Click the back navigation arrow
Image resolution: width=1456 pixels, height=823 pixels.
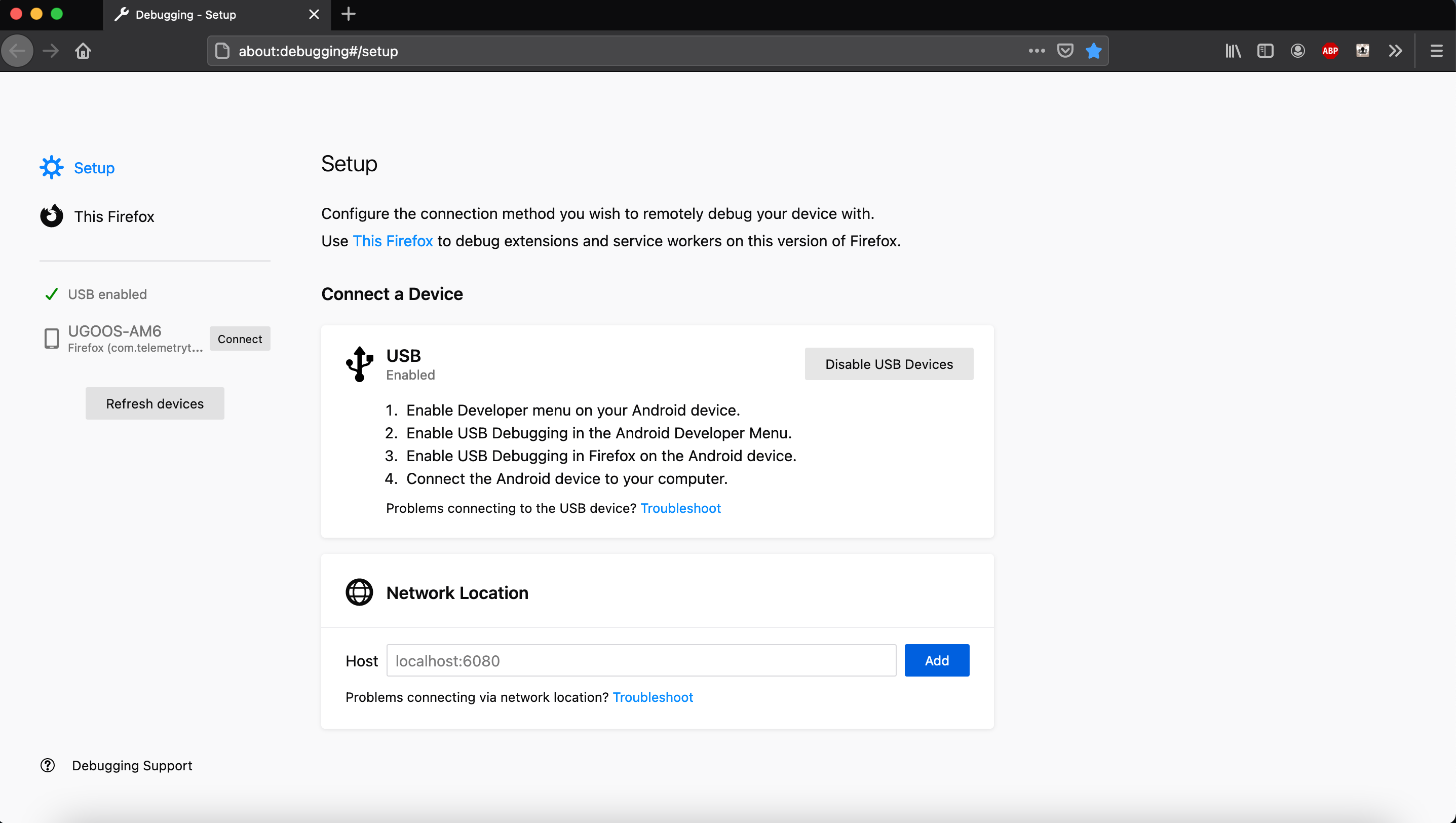click(18, 51)
